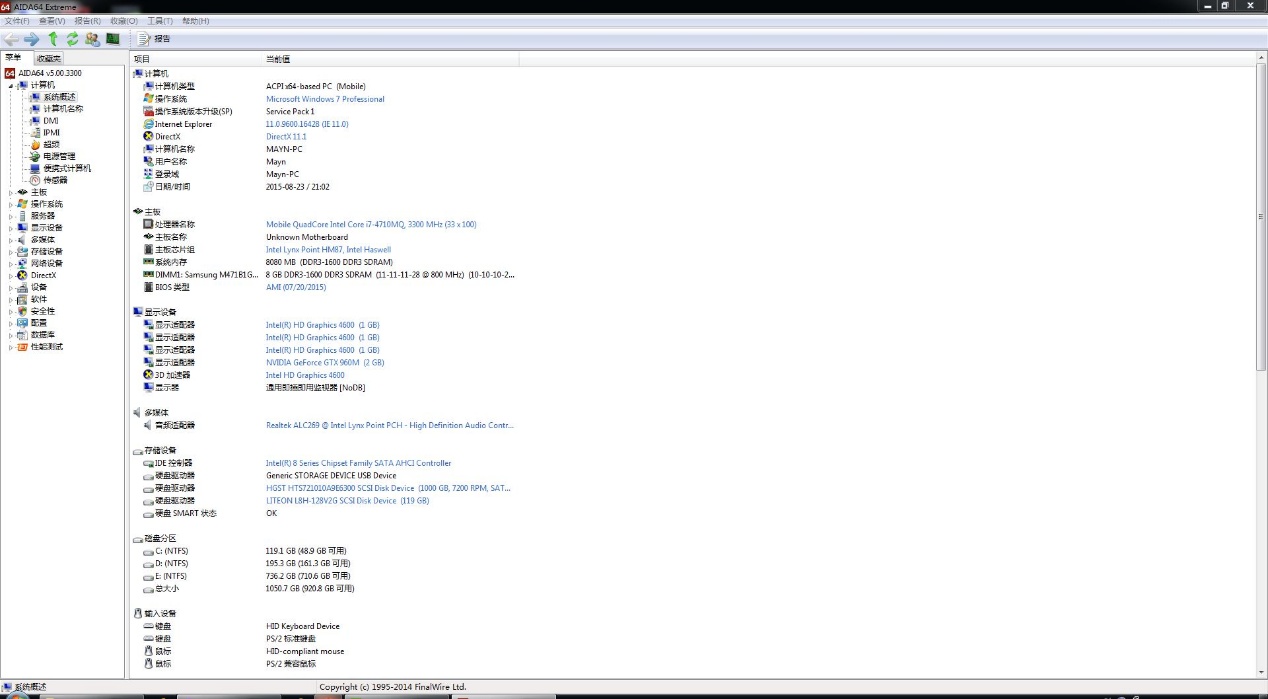Open the 传感器 sensor page in the tree
This screenshot has width=1268, height=699.
coord(55,180)
